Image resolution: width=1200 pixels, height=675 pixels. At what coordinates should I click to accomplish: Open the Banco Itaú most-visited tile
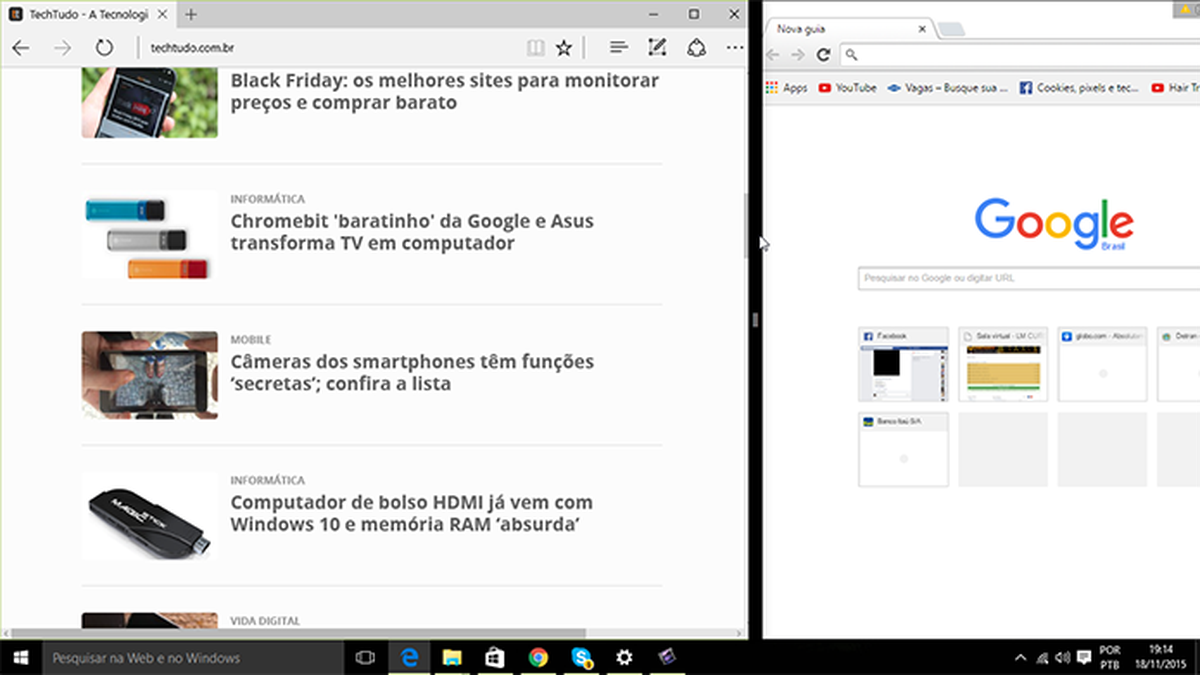point(903,449)
